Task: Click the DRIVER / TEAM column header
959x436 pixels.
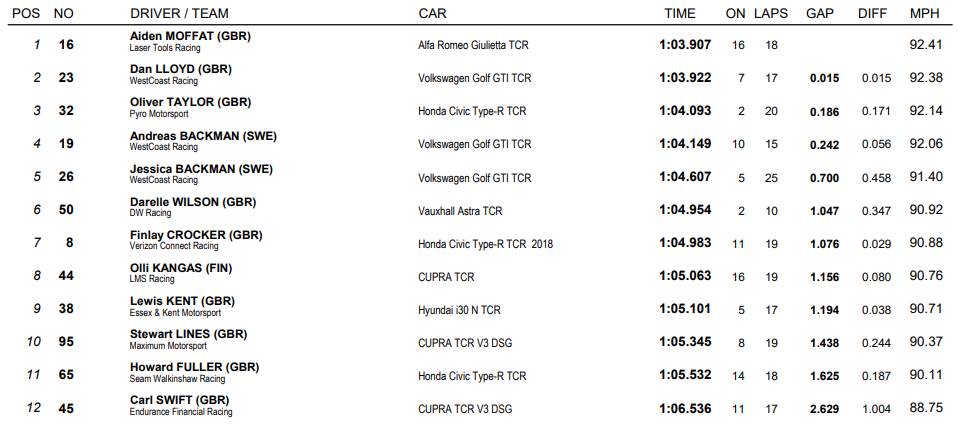Action: [179, 13]
